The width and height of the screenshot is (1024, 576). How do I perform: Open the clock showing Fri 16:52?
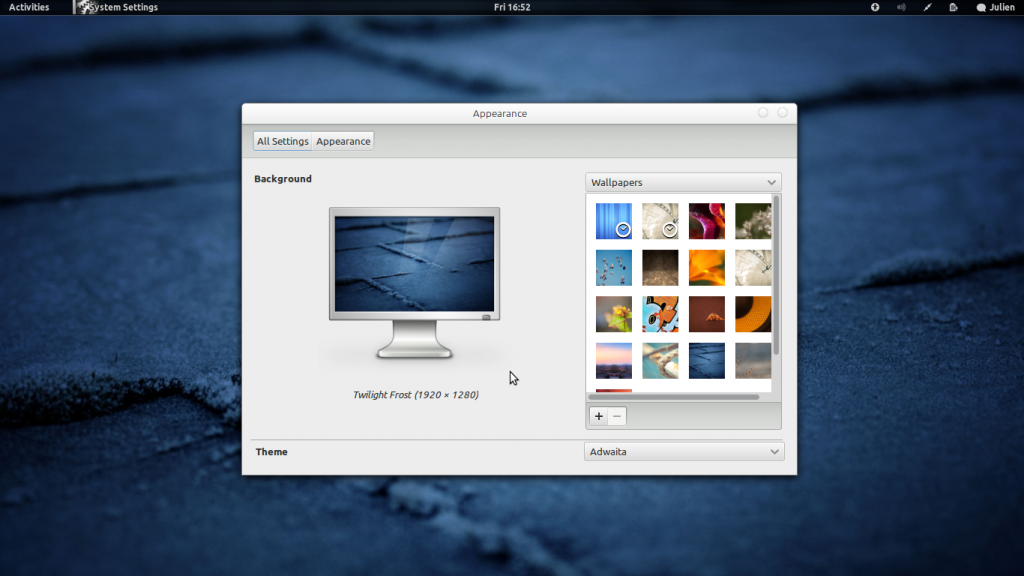512,7
